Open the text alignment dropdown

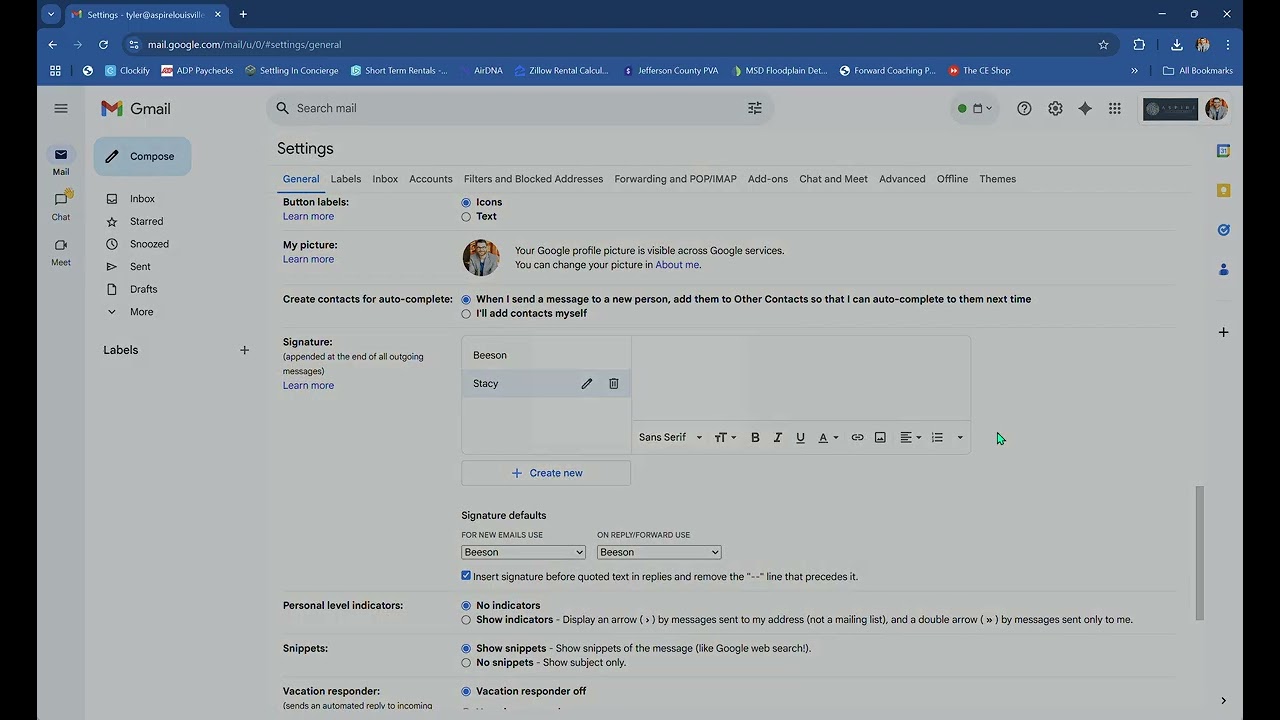(x=910, y=437)
